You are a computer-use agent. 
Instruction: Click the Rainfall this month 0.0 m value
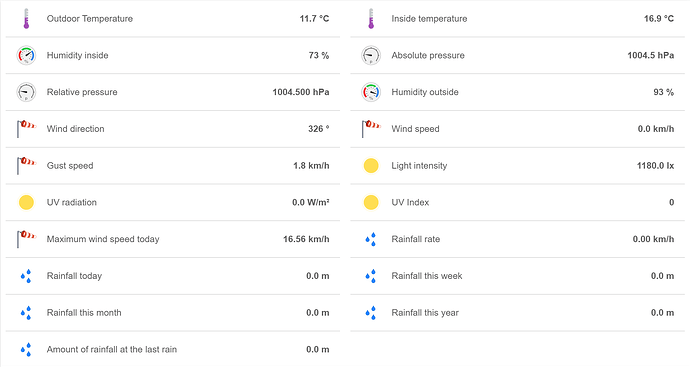(x=318, y=312)
